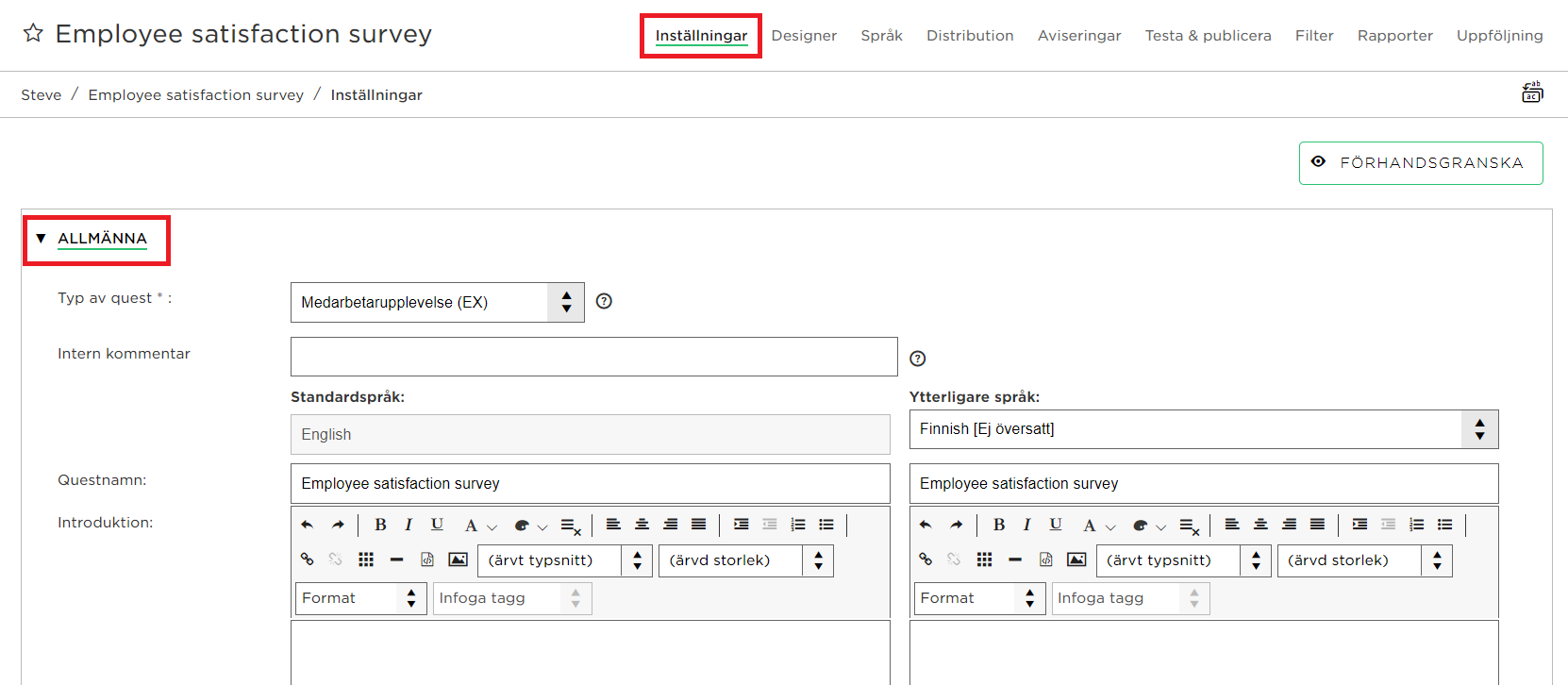Open (ärvt typsnitt) dropdown in Ytterligare språk editor

click(x=1184, y=560)
